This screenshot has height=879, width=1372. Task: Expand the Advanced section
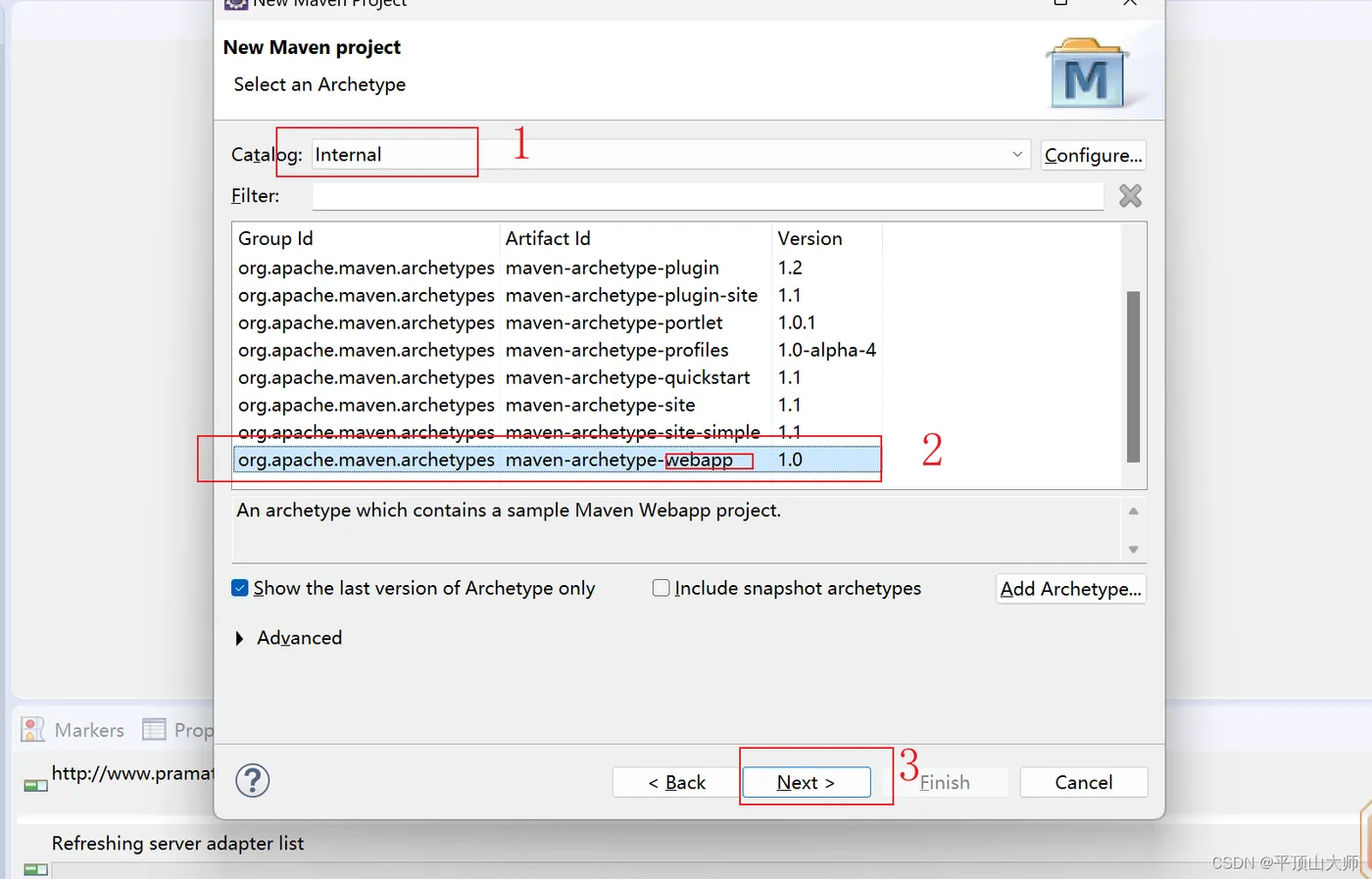click(240, 638)
